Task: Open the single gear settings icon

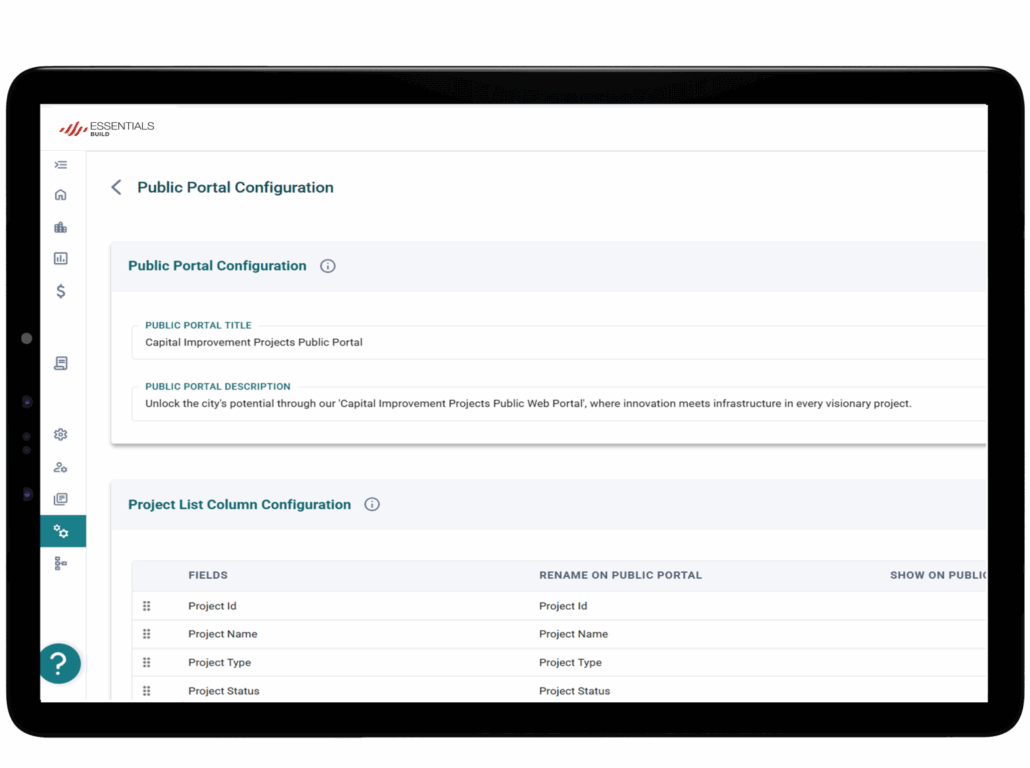Action: click(61, 435)
